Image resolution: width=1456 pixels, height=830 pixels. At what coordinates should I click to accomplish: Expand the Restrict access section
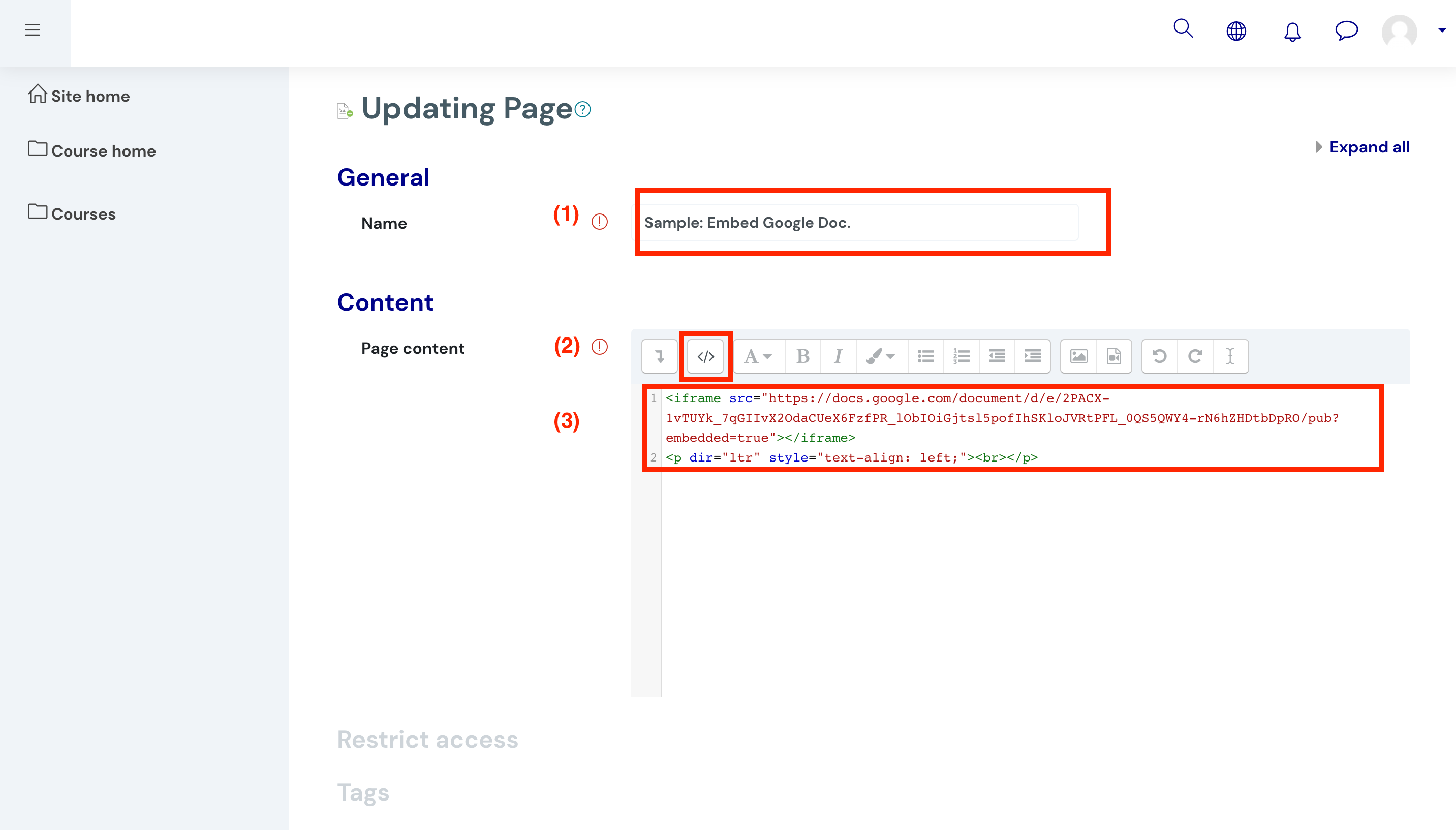click(427, 740)
